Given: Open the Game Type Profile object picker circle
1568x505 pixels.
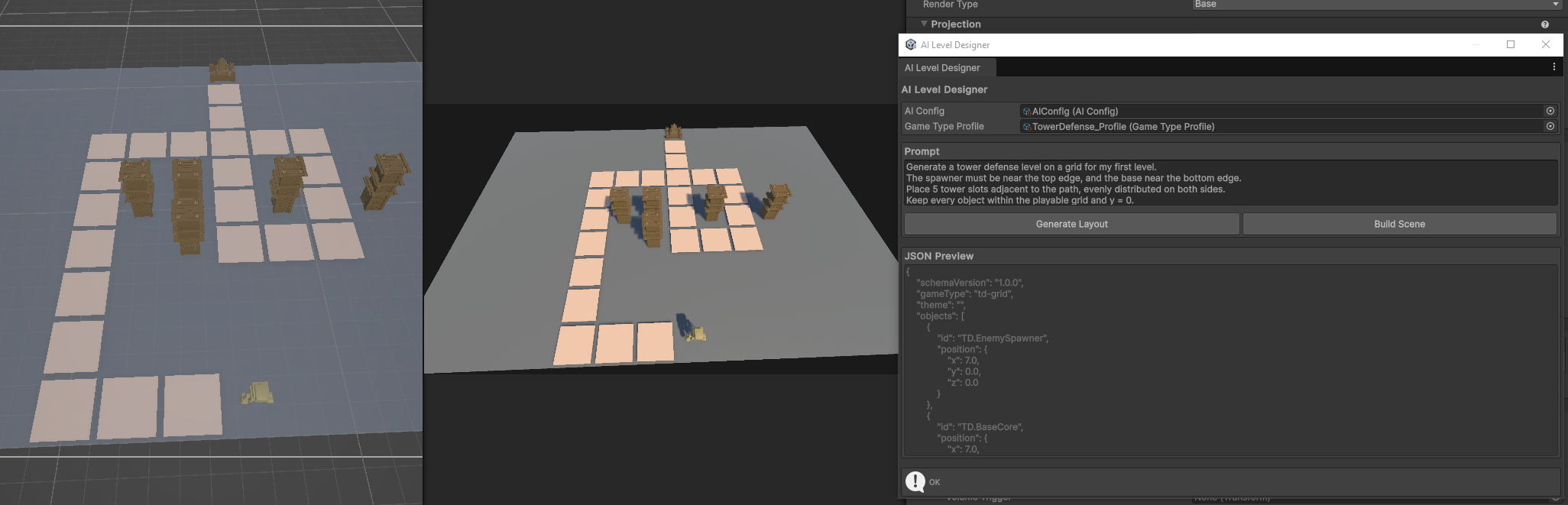Looking at the screenshot, I should pos(1550,126).
